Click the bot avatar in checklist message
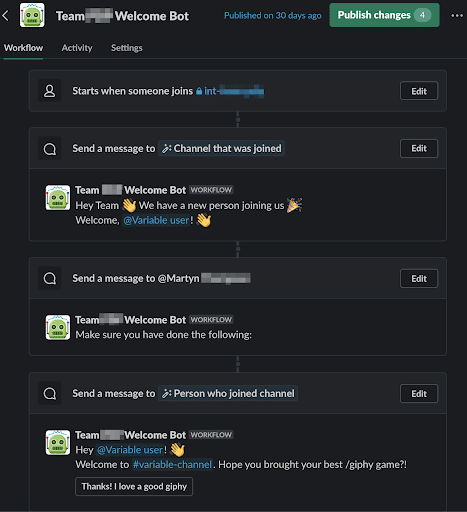 (x=58, y=327)
